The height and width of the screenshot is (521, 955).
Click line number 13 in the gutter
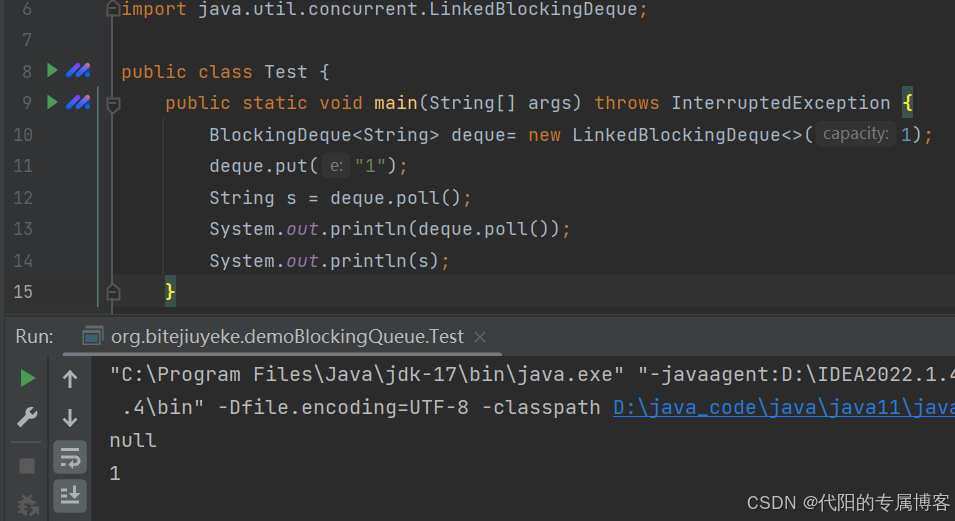23,229
